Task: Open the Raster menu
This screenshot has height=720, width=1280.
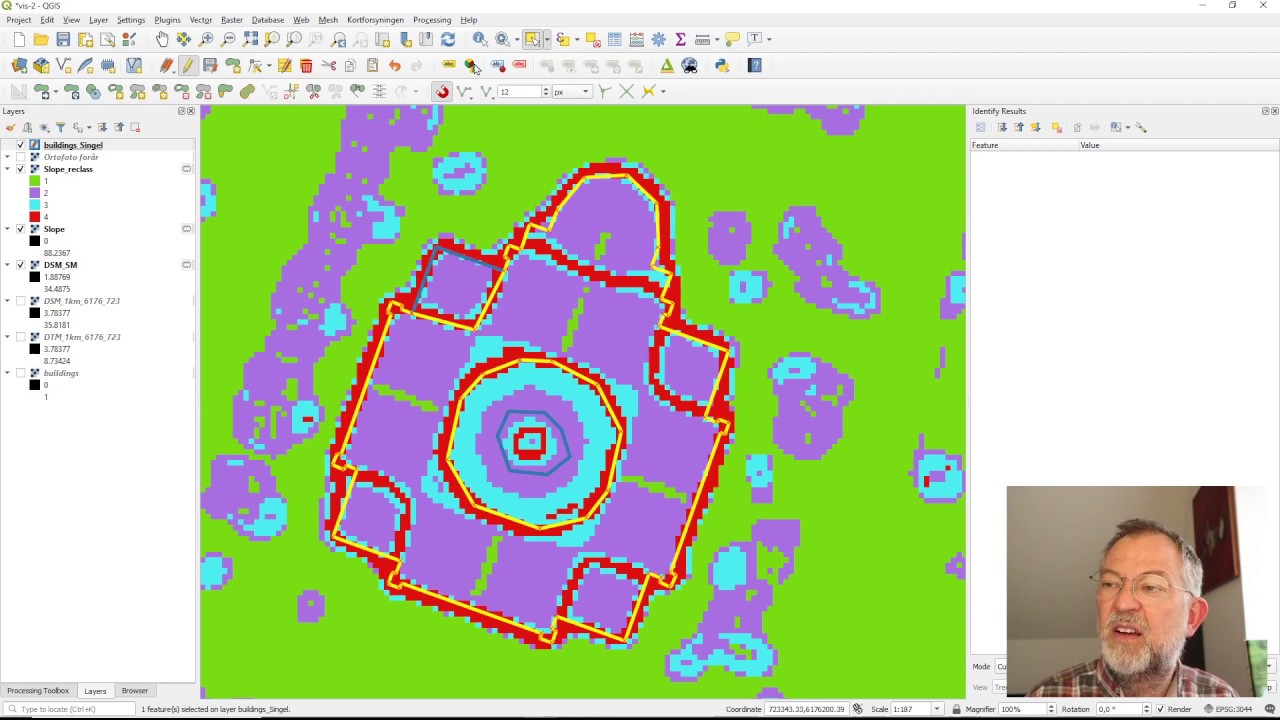Action: coord(232,20)
